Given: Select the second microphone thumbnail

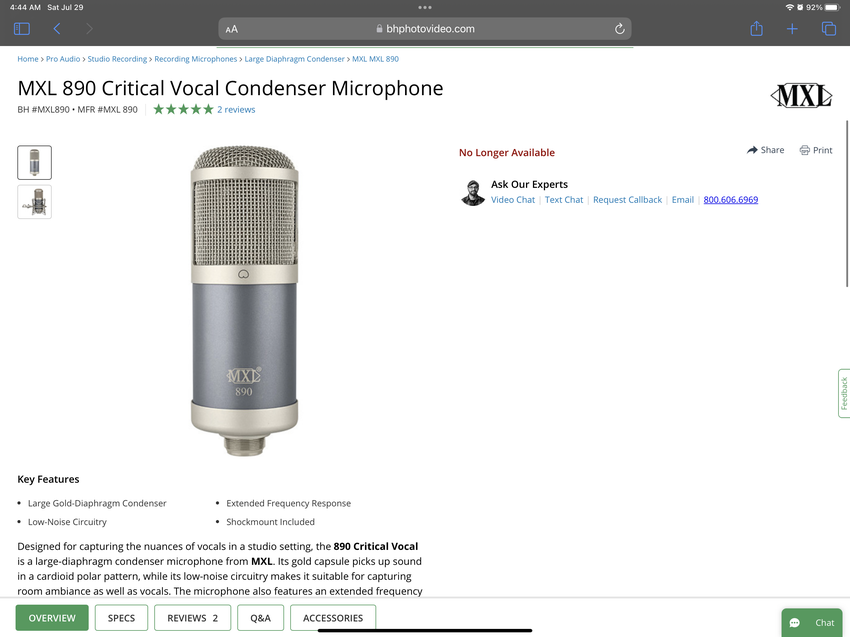Looking at the screenshot, I should (34, 201).
